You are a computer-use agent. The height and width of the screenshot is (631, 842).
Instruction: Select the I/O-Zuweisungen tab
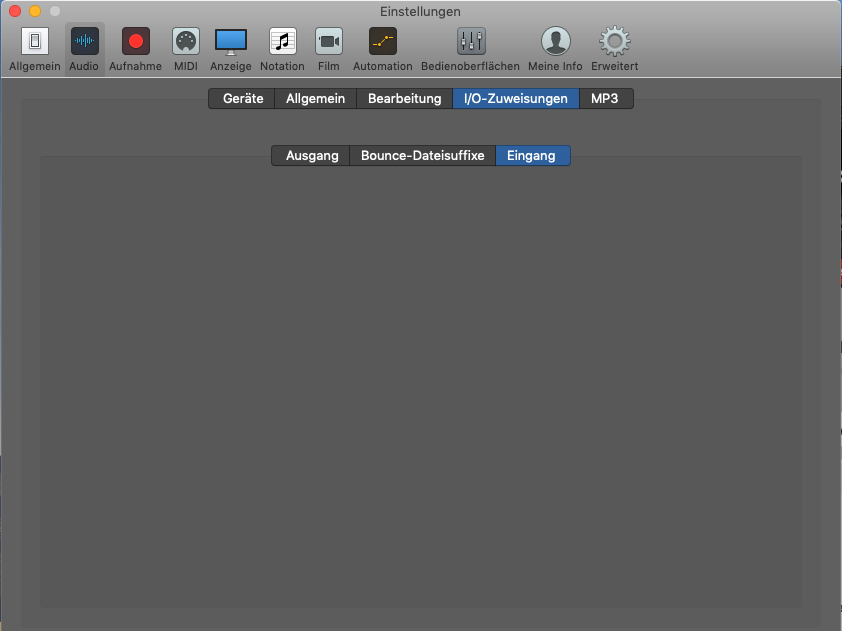click(x=516, y=99)
